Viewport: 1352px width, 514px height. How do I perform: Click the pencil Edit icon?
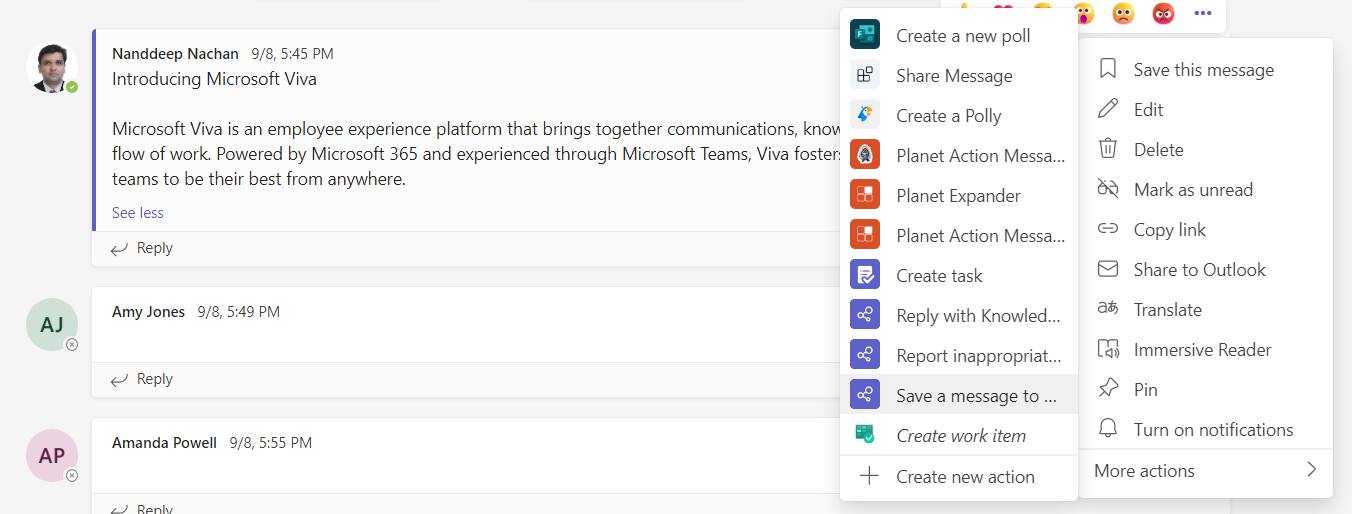pyautogui.click(x=1108, y=110)
